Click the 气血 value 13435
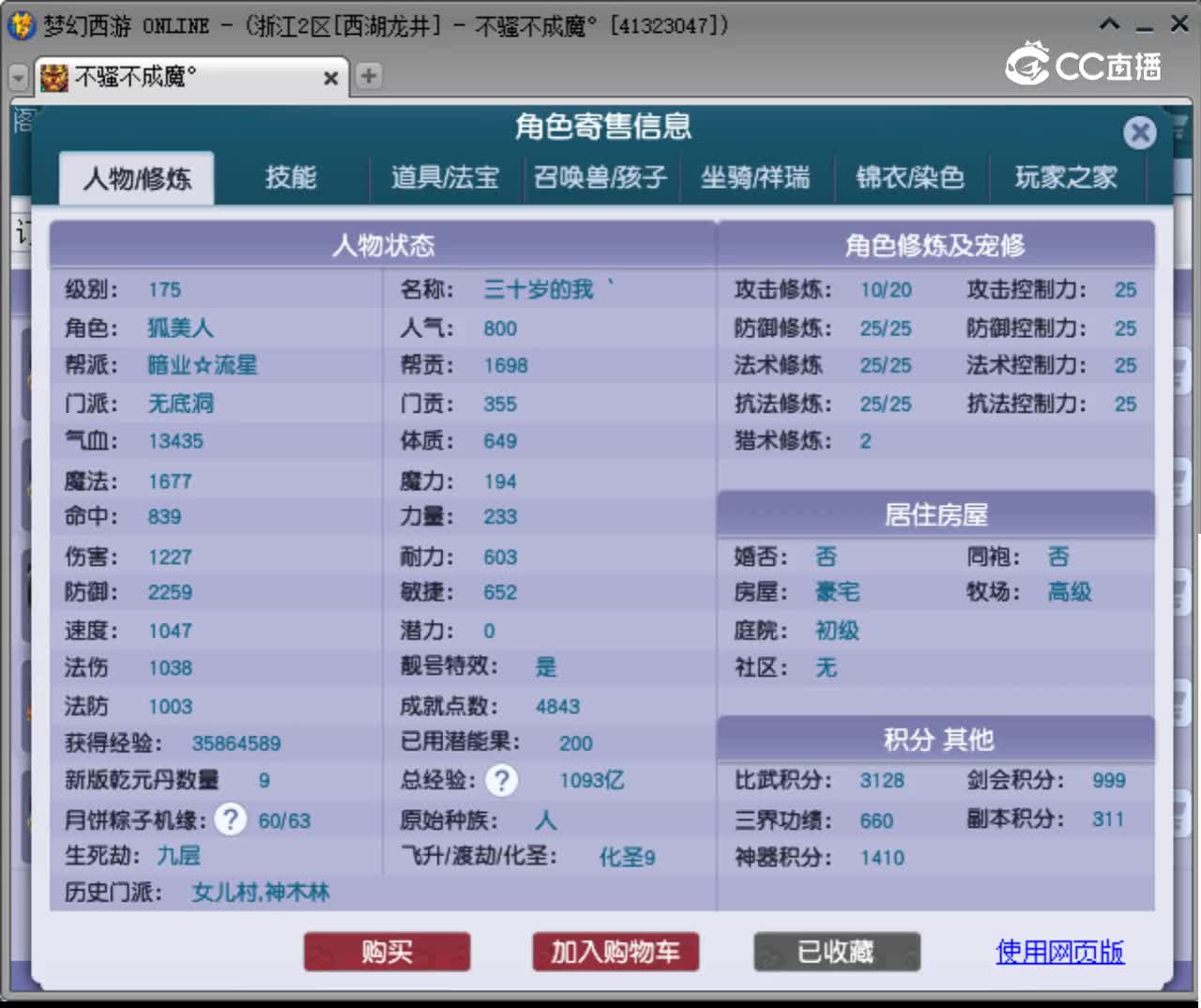Viewport: 1201px width, 1008px height. coord(175,441)
